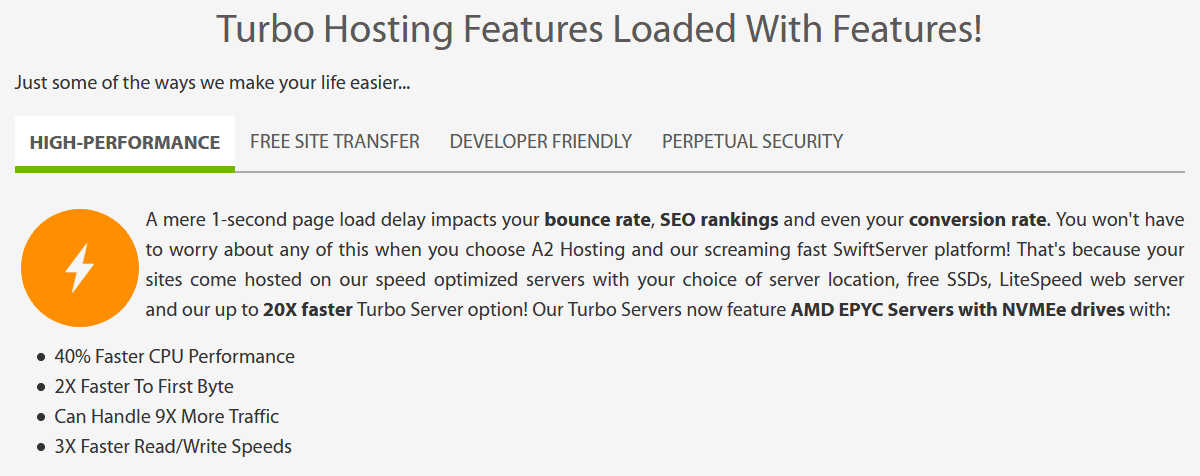Viewport: 1200px width, 476px height.
Task: Click the bold 'conversion rate' text
Action: [978, 219]
